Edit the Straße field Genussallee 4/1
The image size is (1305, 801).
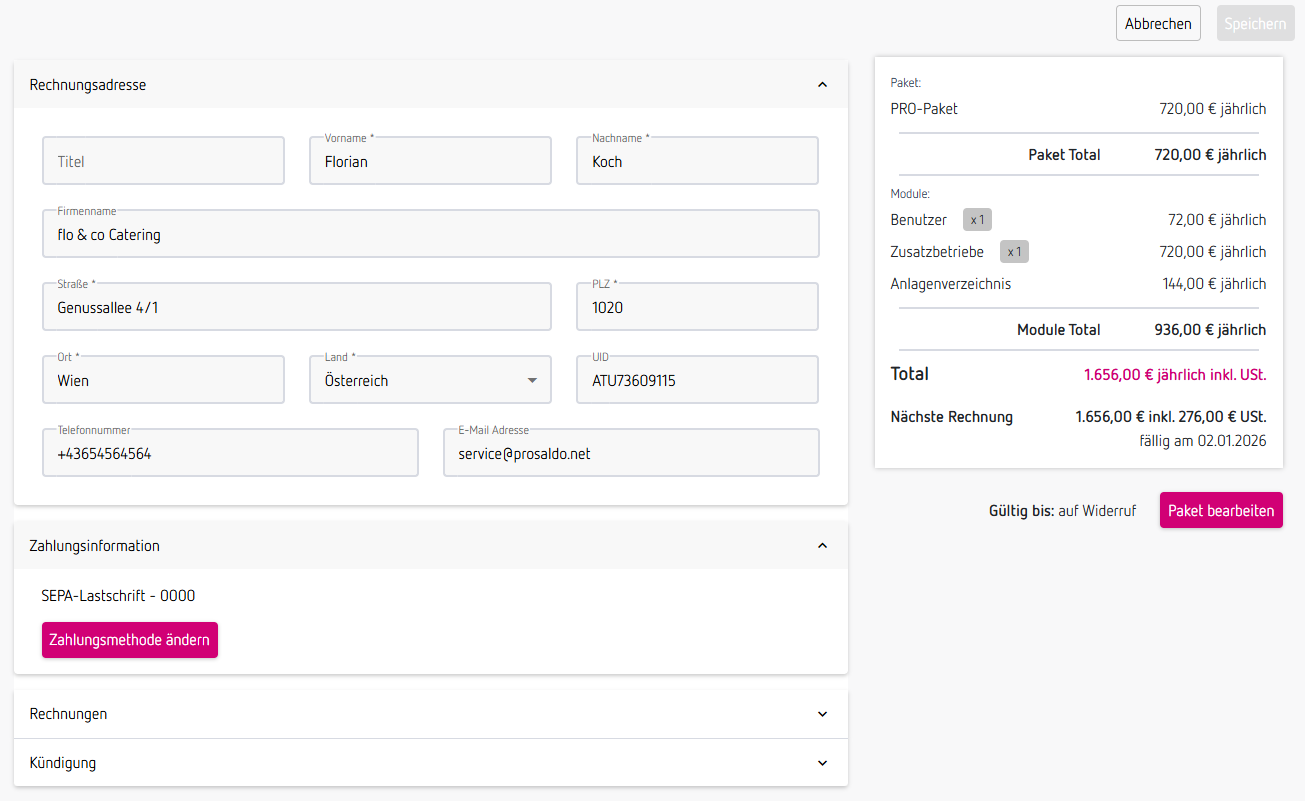pyautogui.click(x=296, y=308)
